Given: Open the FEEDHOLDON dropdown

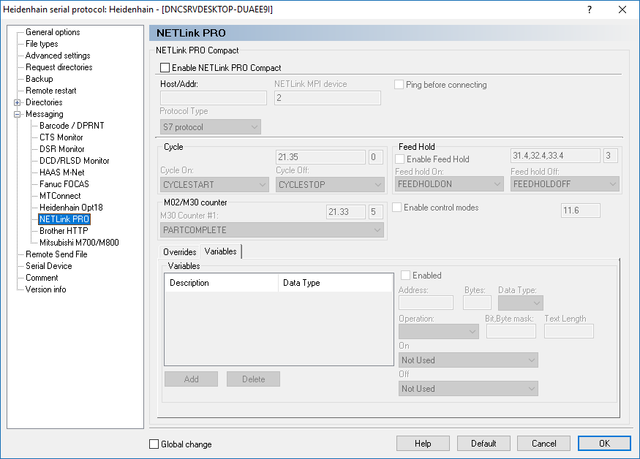Looking at the screenshot, I should click(449, 184).
